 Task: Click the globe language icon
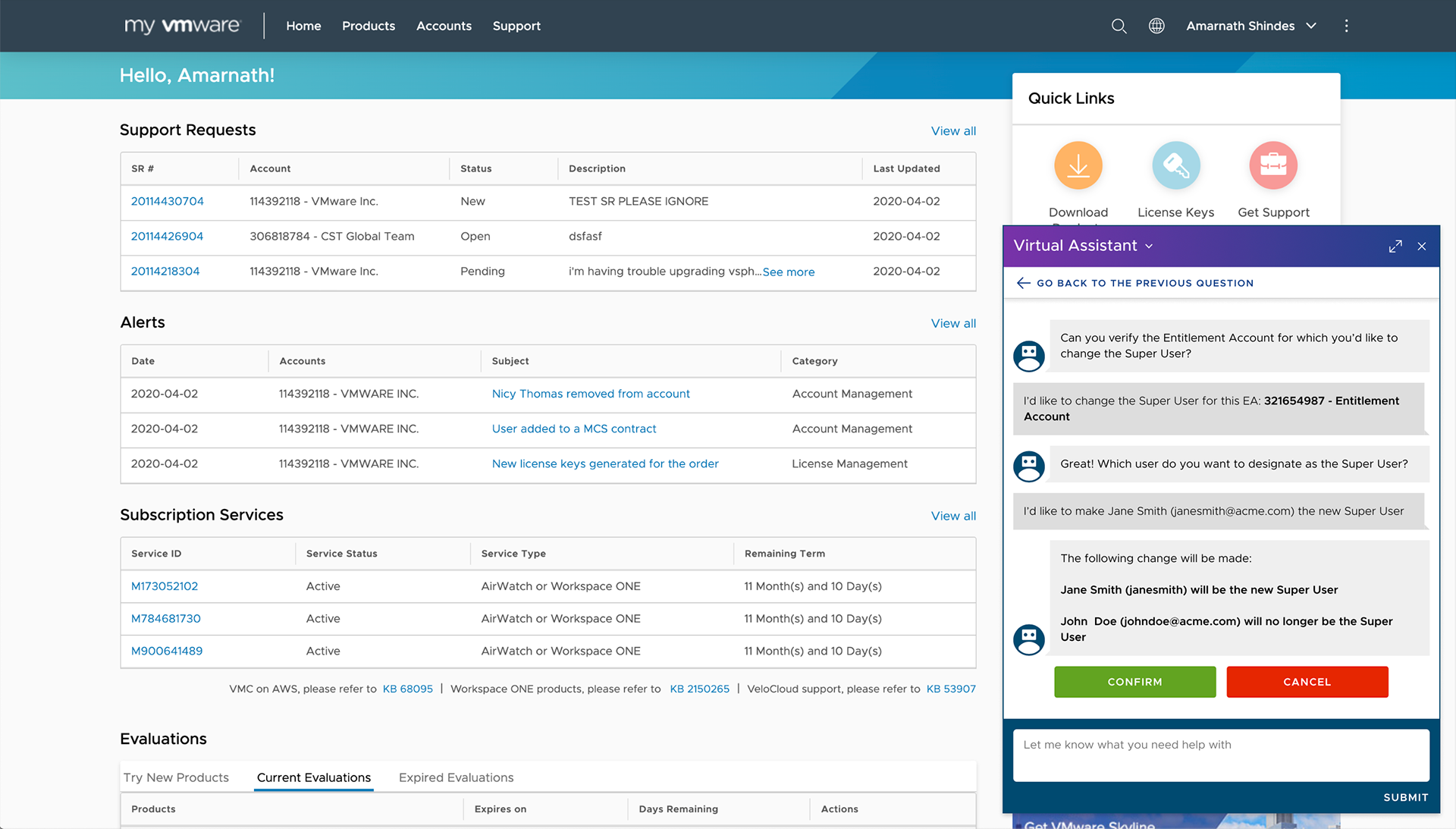1156,26
